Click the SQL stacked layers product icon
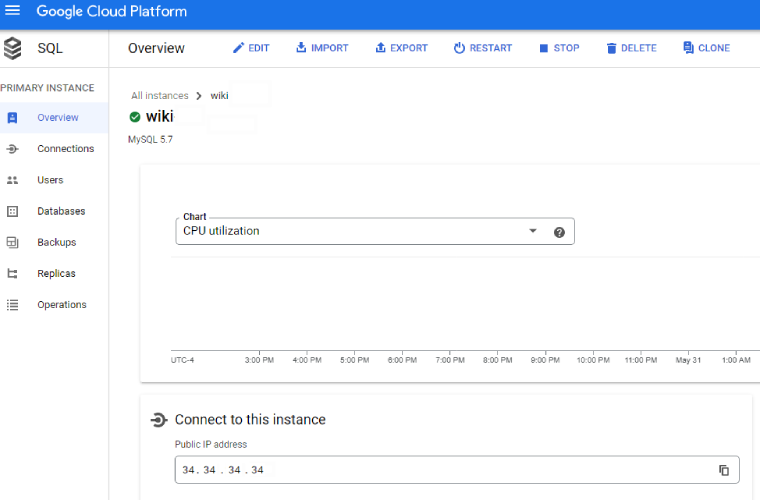 (13, 48)
